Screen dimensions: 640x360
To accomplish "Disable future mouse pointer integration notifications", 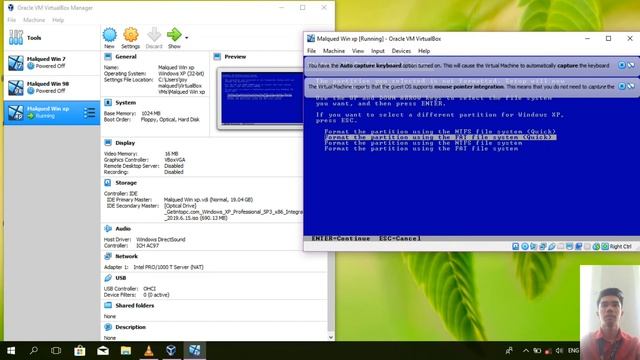I will tap(631, 86).
